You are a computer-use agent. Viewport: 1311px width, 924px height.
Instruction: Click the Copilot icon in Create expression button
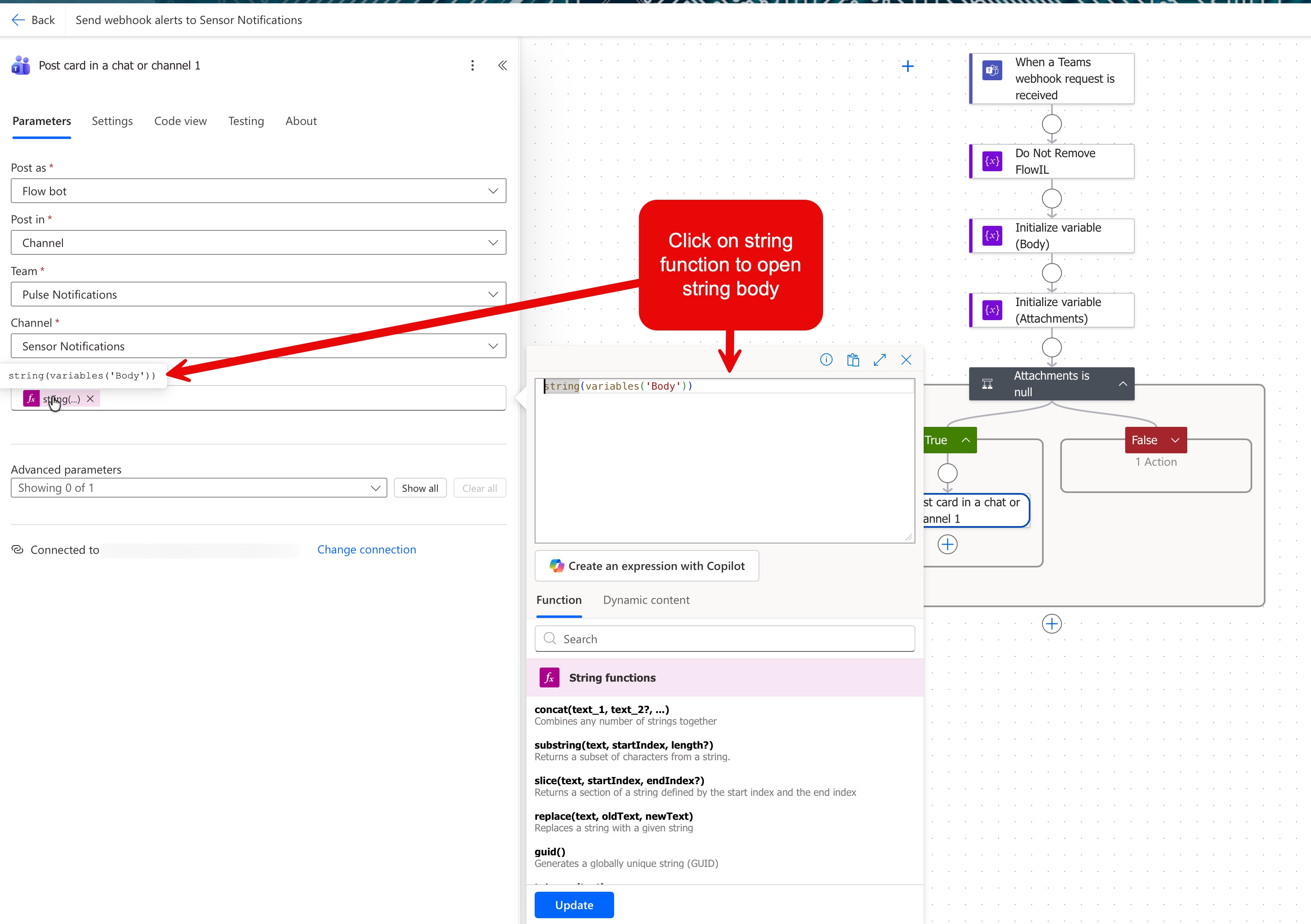(557, 565)
